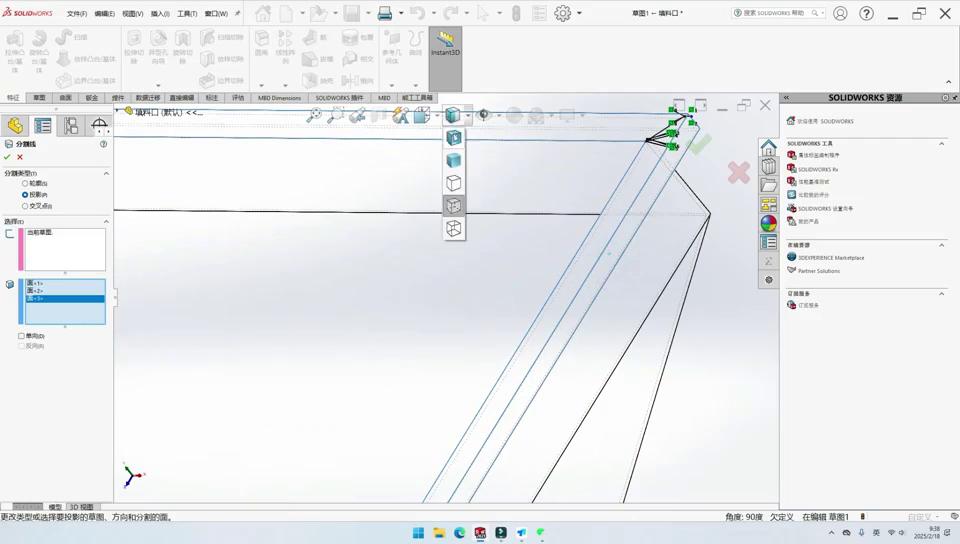Open the 文件(F) menu

tap(77, 14)
